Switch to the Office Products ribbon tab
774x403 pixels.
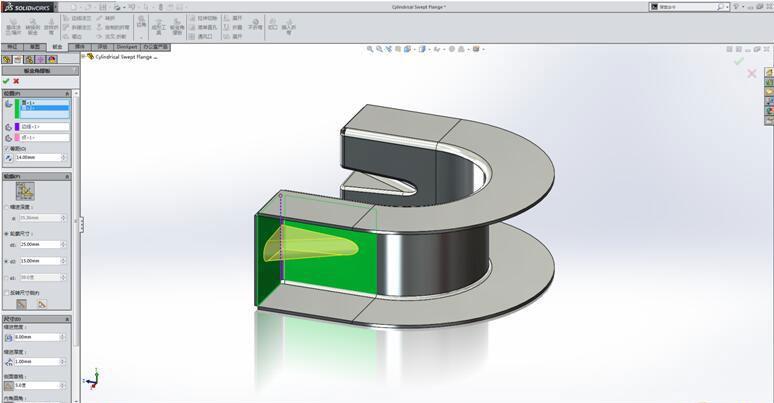click(155, 47)
